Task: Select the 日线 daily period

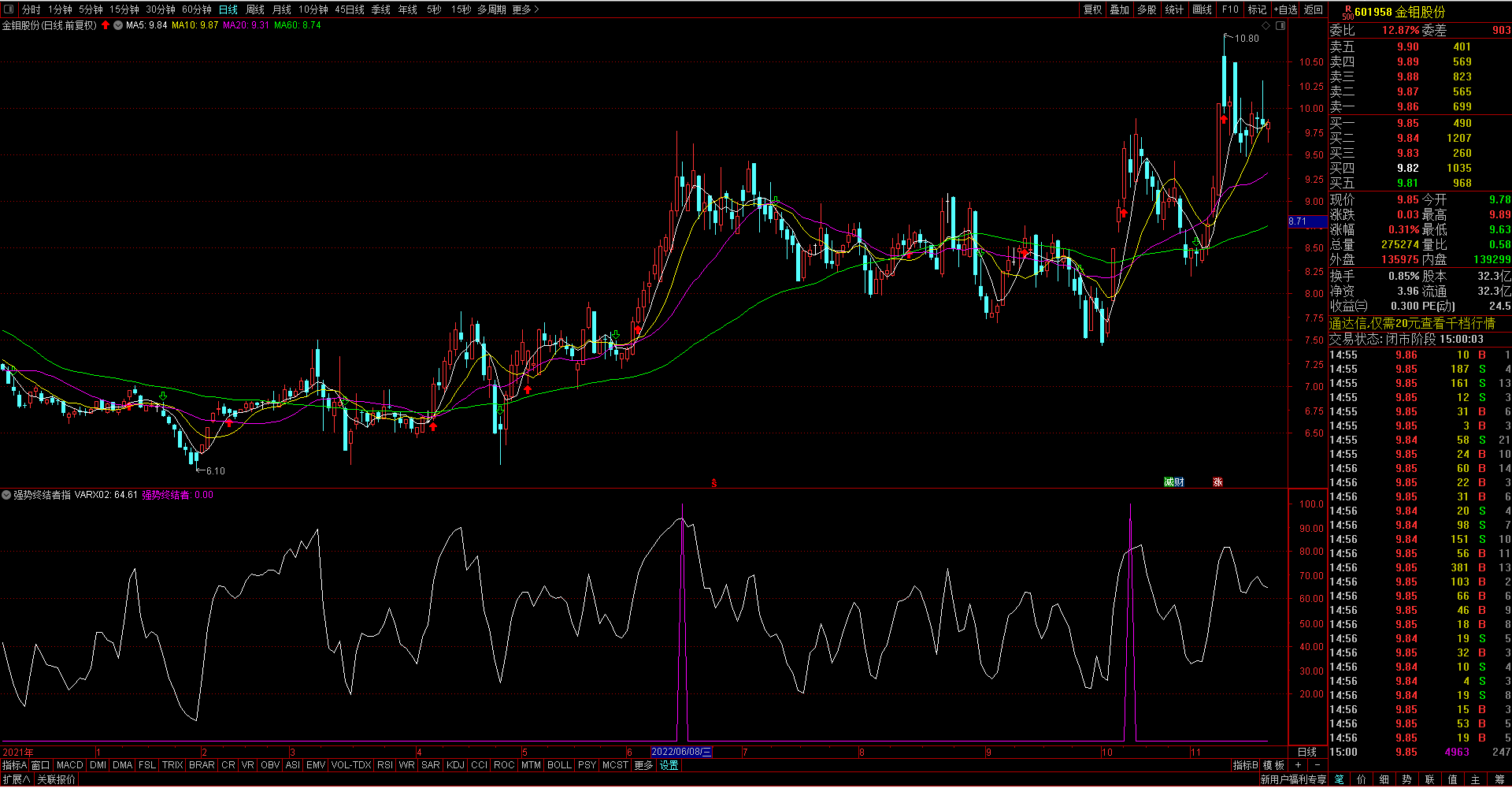Action: coord(228,9)
